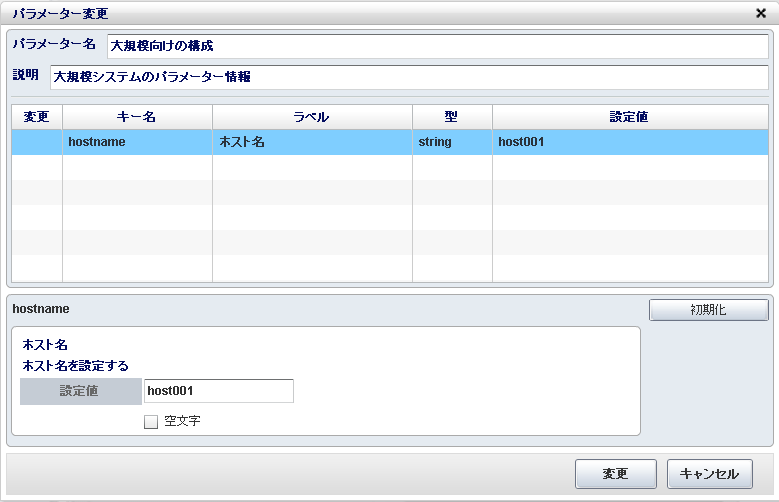779x502 pixels.
Task: Click the パラメーター名 input field
Action: (x=438, y=46)
